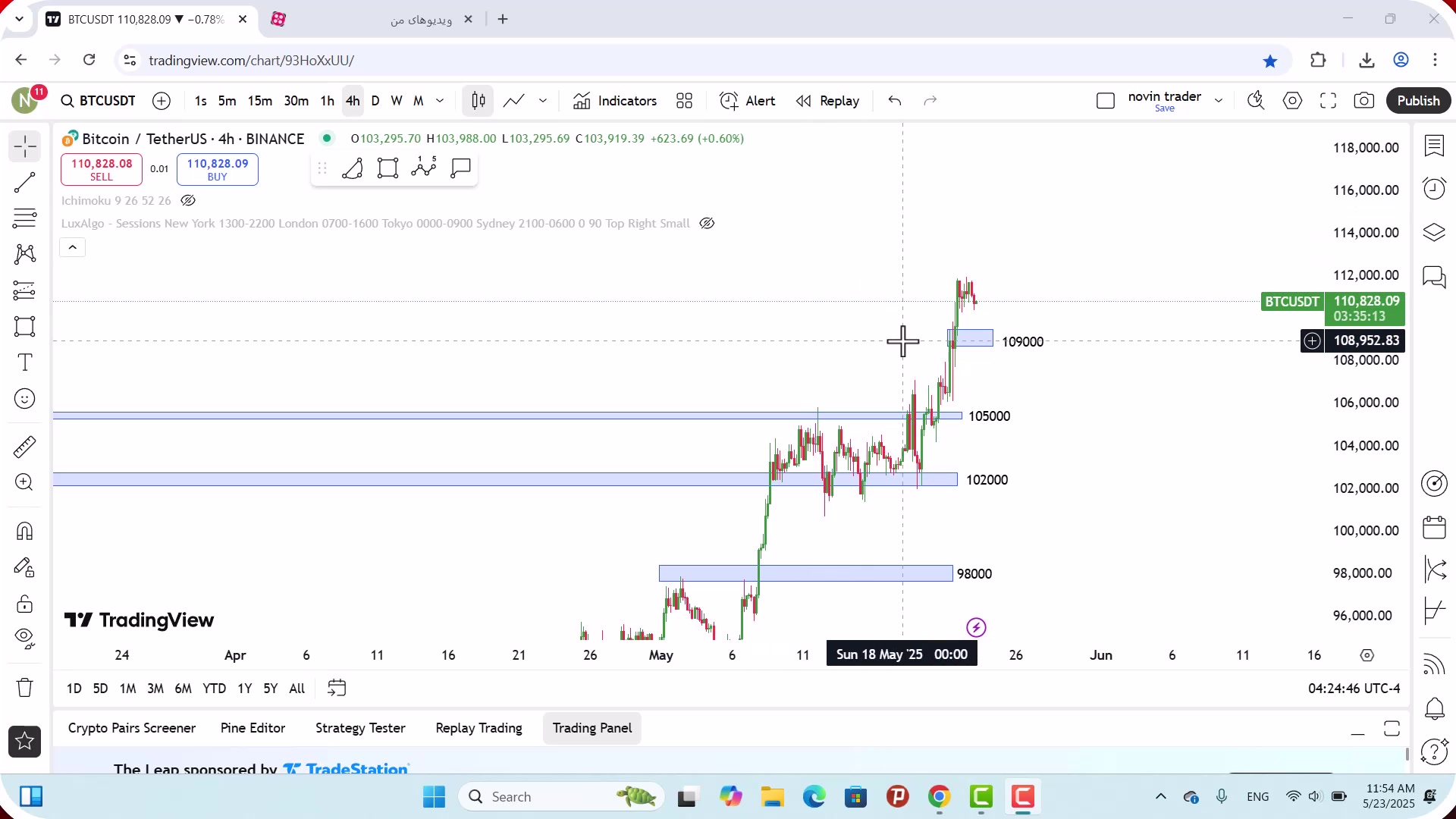
Task: Undo the last chart action
Action: [x=895, y=101]
